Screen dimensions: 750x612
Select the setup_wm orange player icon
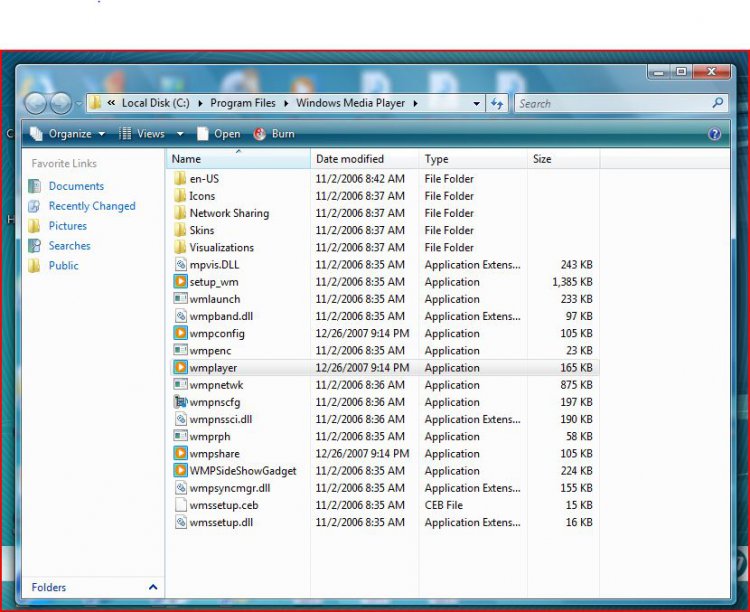pos(180,281)
